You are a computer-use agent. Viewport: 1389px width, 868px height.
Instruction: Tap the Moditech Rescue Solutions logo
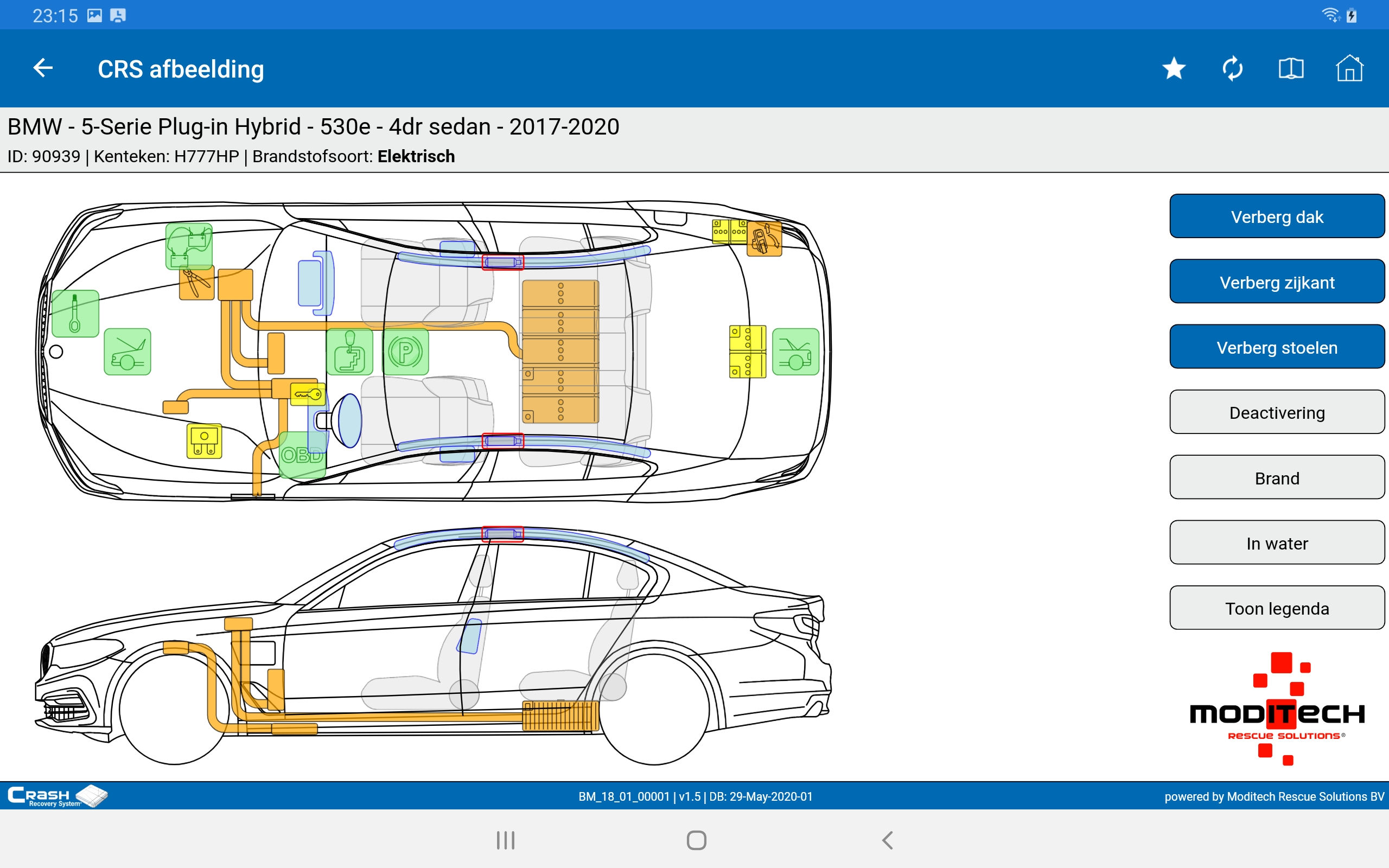pos(1277,709)
